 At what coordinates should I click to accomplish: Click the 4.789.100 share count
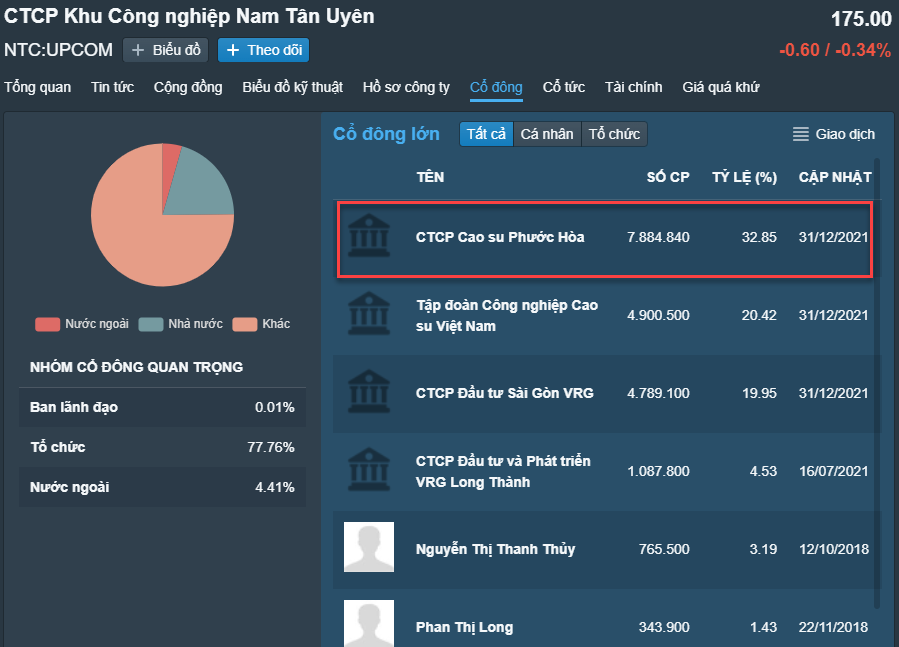click(x=658, y=393)
